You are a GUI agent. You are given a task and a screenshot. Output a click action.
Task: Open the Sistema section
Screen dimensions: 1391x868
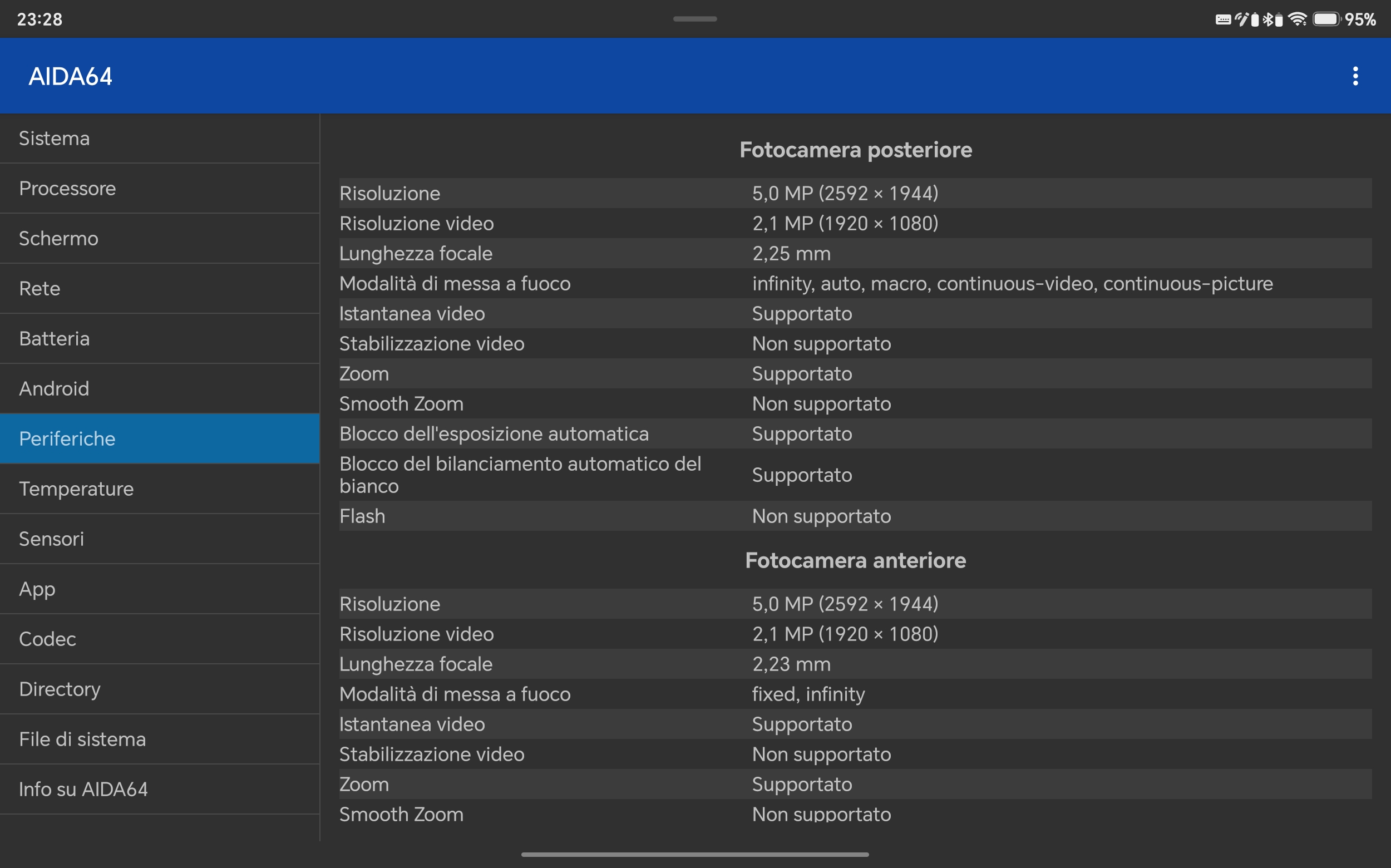tap(160, 139)
